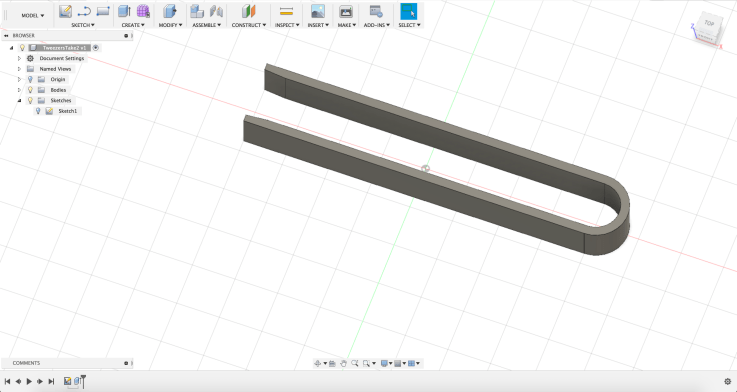Open timeline settings gear icon
Image resolution: width=737 pixels, height=392 pixels.
728,381
